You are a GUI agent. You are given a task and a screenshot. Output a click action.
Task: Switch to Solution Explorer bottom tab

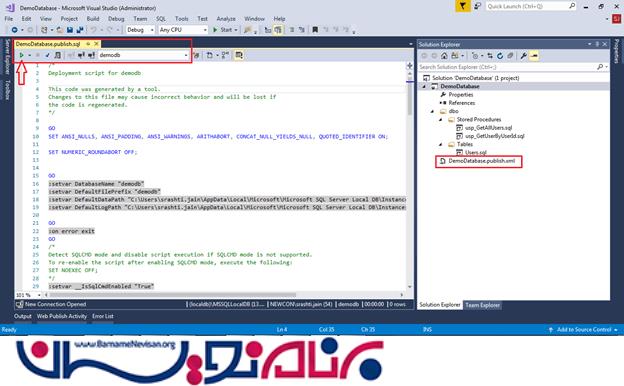coord(440,305)
